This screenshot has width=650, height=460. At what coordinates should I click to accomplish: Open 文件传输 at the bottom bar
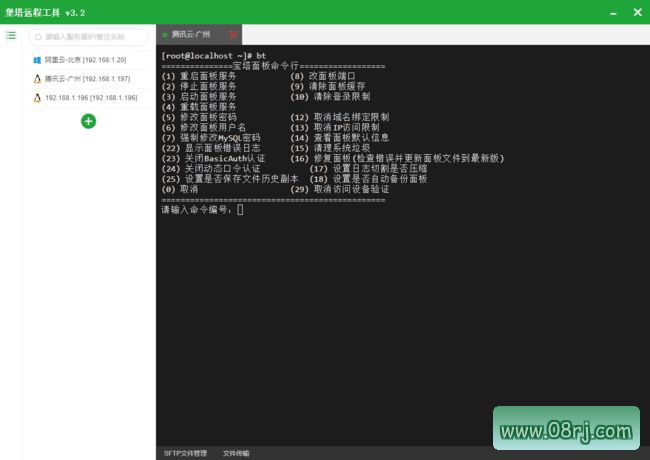[236, 453]
